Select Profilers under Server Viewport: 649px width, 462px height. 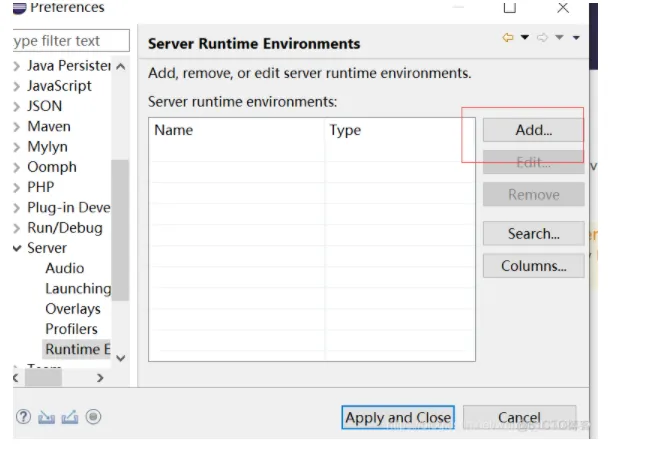click(71, 329)
